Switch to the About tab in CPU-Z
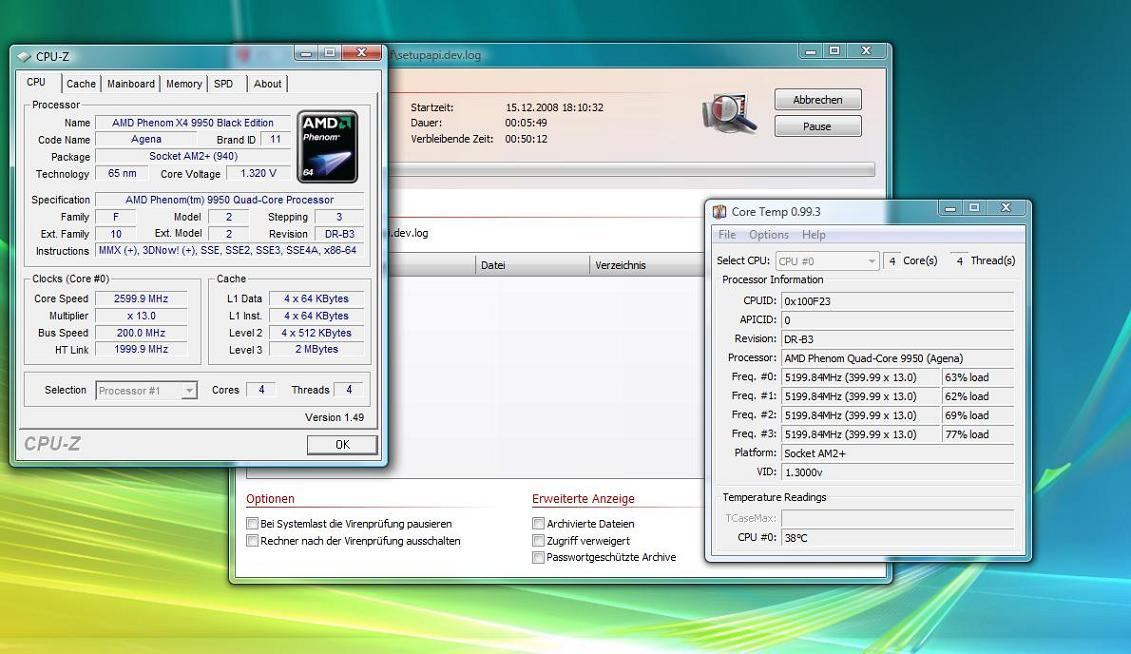 point(267,84)
